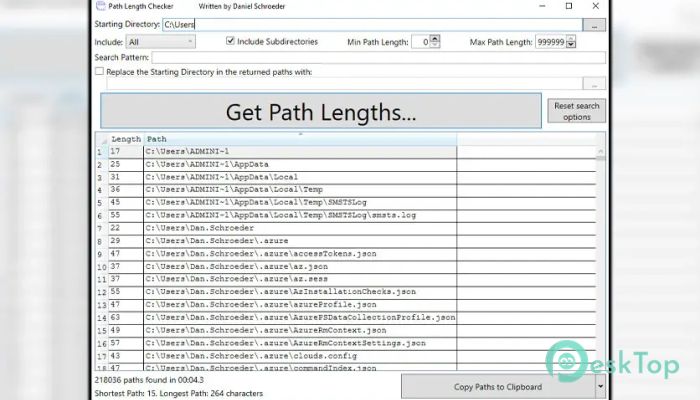Browse for the replacement directory folder
Image resolution: width=700 pixels, height=400 pixels.
594,83
